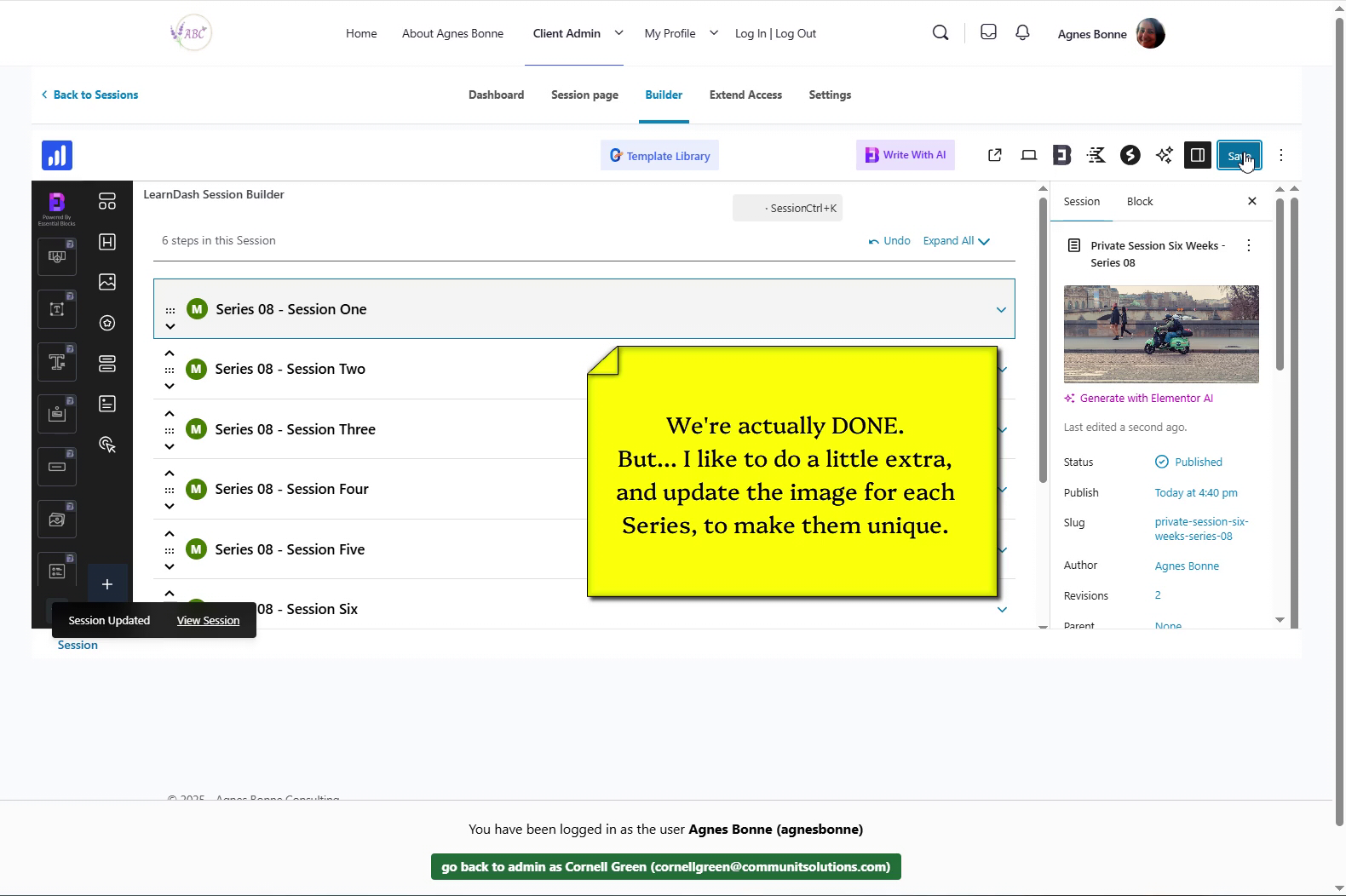The height and width of the screenshot is (896, 1346).
Task: Click the session featured image thumbnail
Action: tap(1160, 334)
